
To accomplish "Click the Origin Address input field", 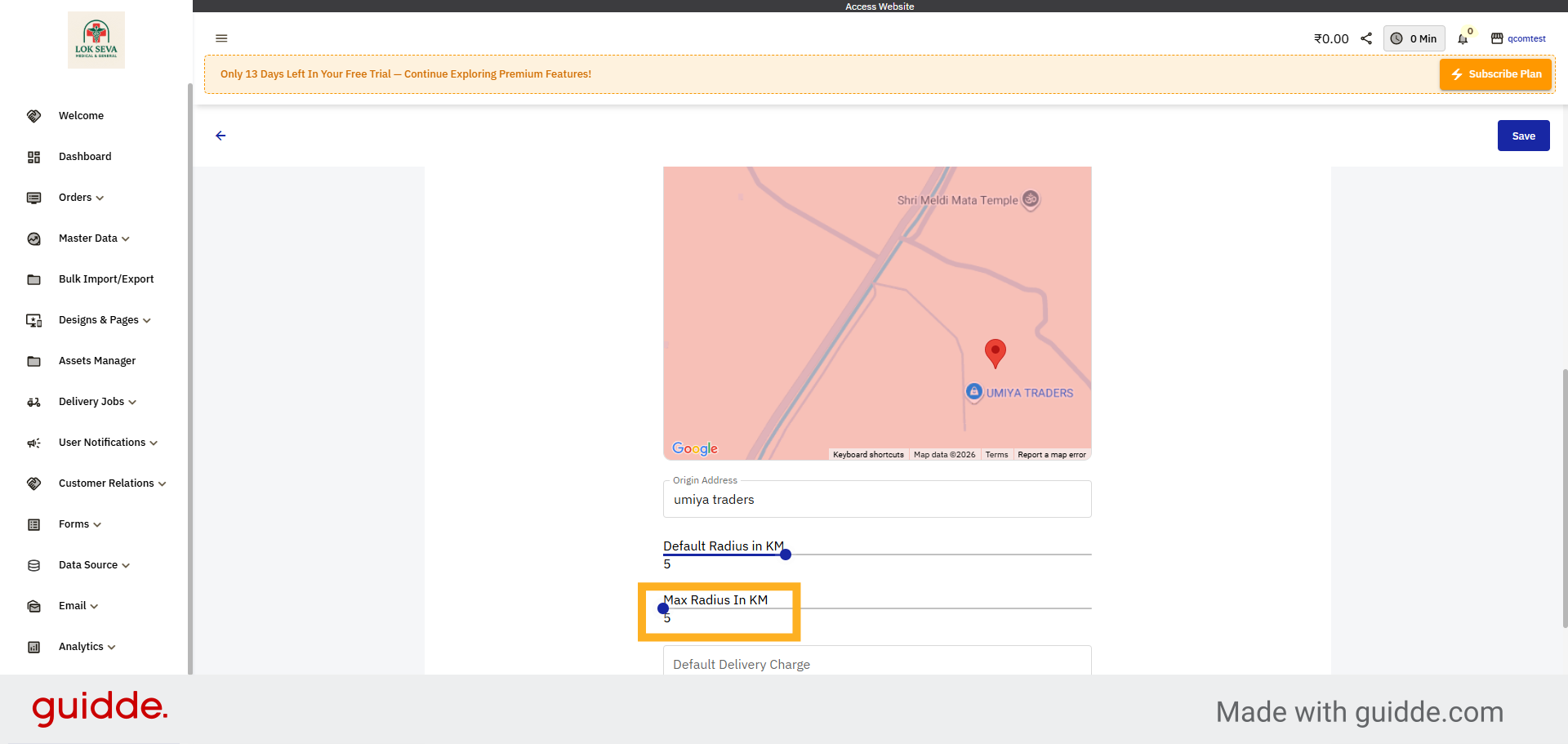I will [877, 500].
